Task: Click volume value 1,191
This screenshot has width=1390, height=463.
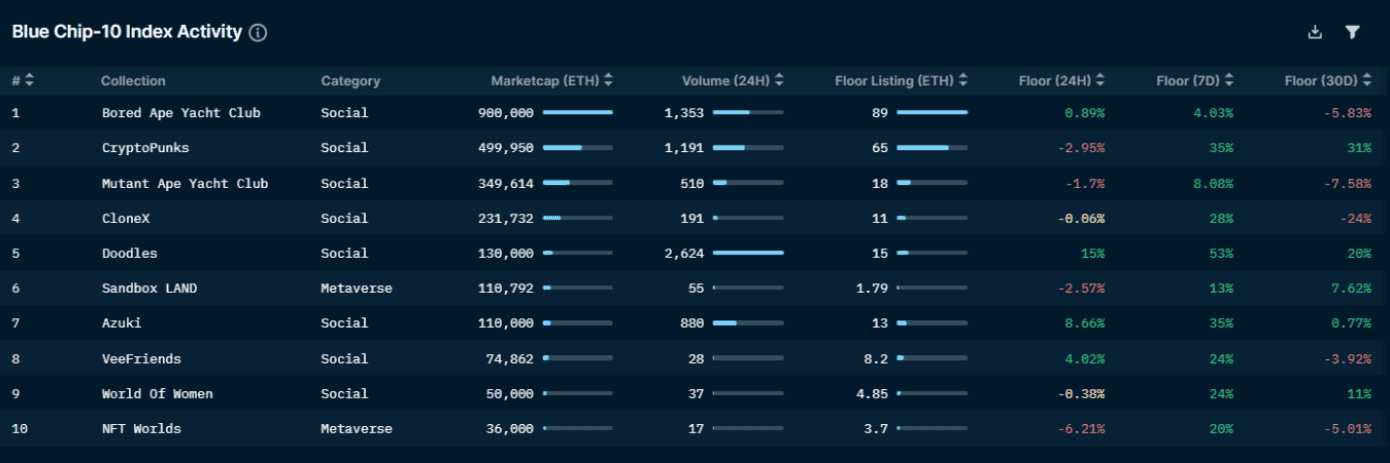Action: point(684,148)
